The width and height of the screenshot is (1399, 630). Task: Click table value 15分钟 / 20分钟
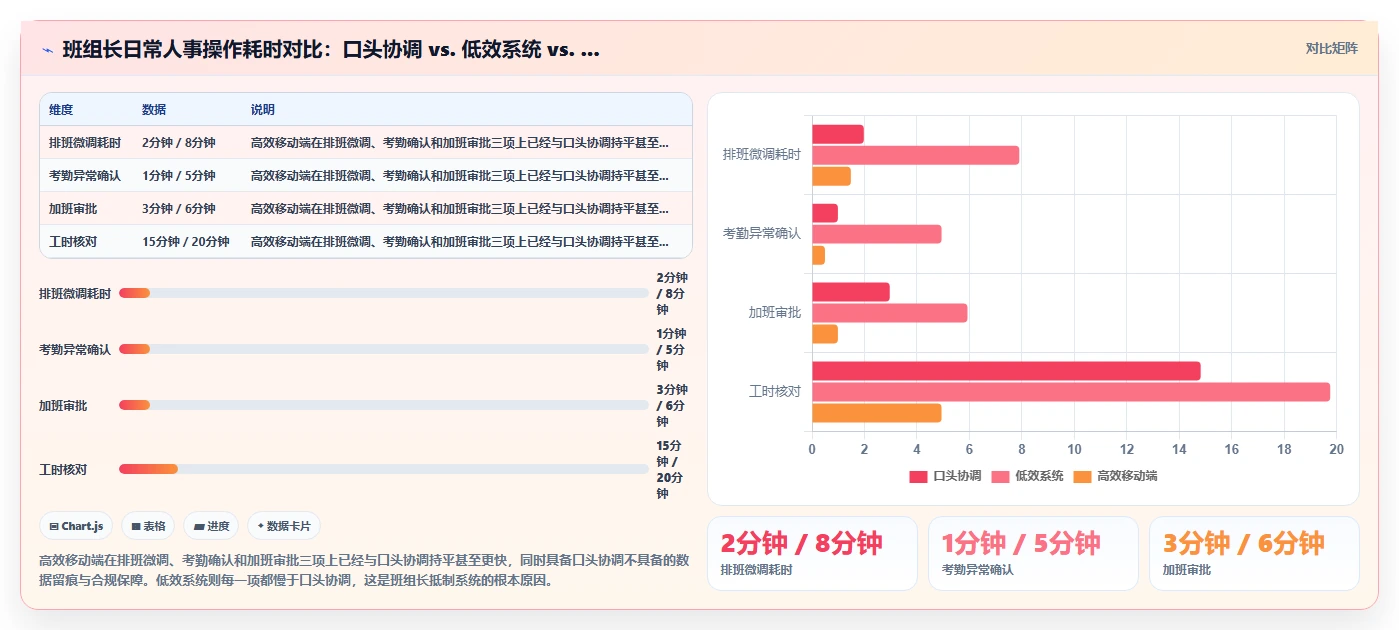186,242
